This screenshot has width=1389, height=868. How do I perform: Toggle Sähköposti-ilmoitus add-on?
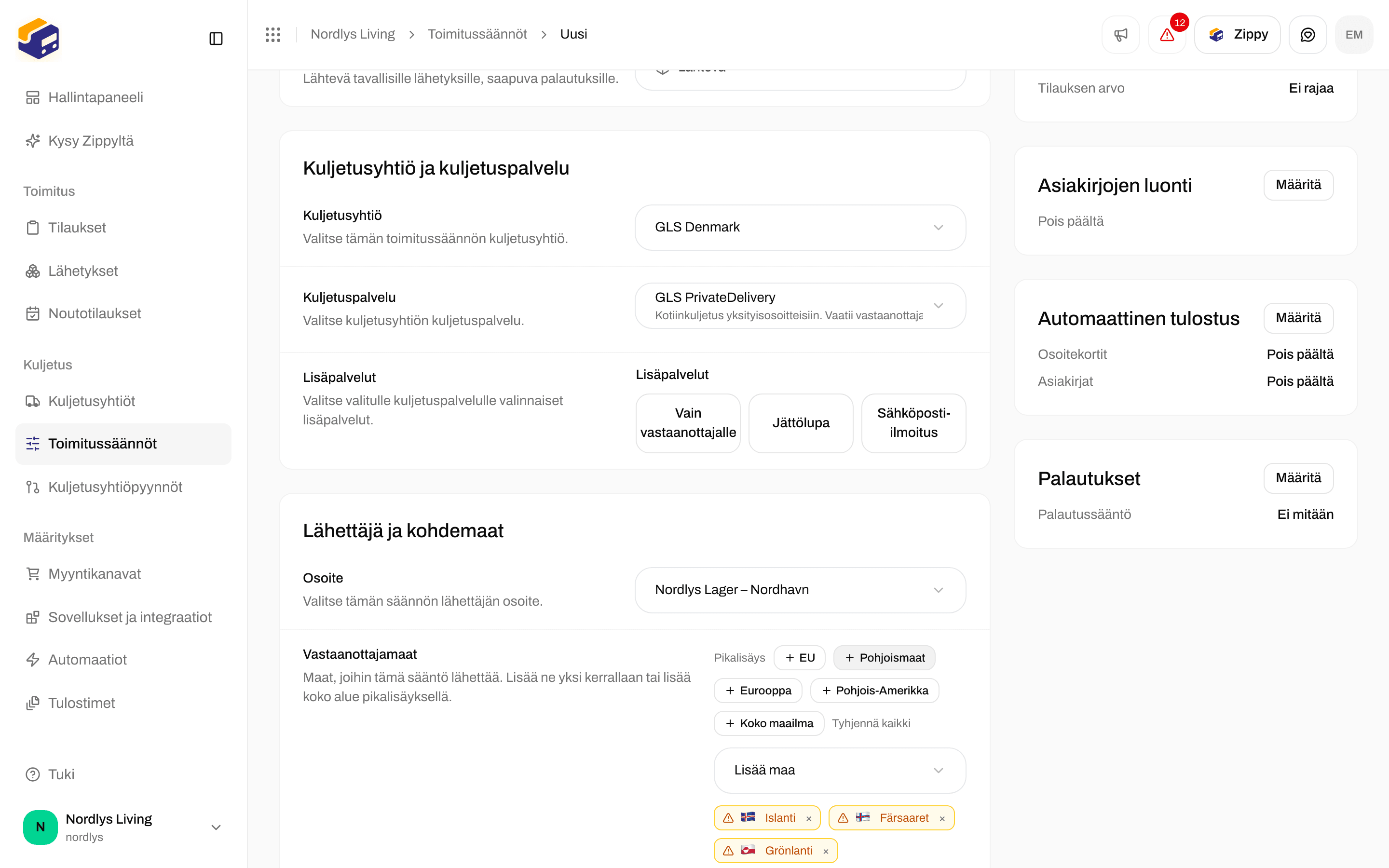913,423
